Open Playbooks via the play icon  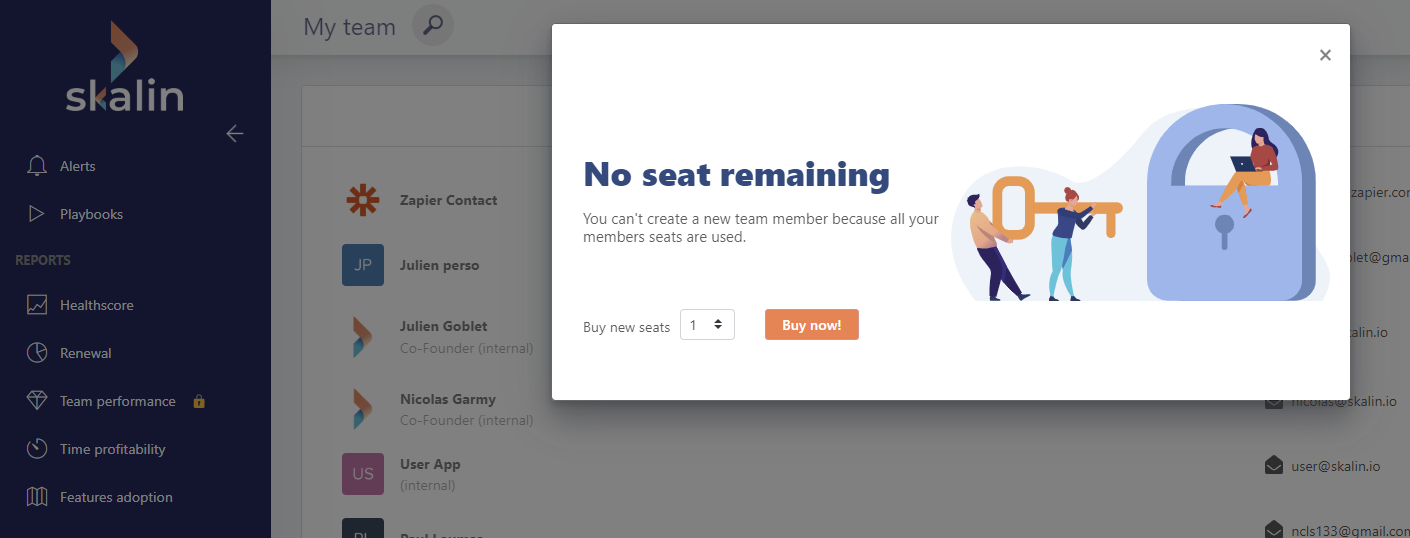[37, 214]
